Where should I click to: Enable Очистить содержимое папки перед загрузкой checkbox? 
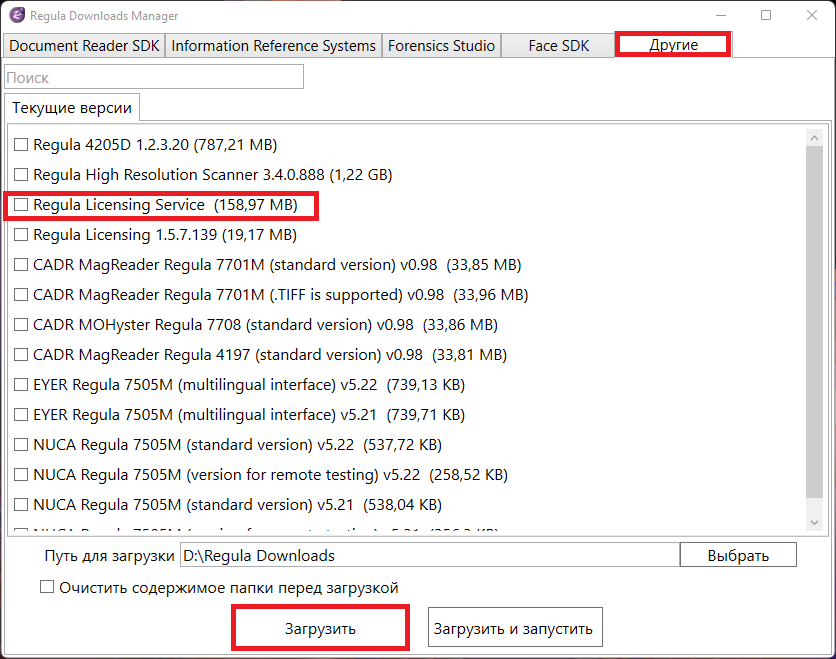click(x=47, y=587)
